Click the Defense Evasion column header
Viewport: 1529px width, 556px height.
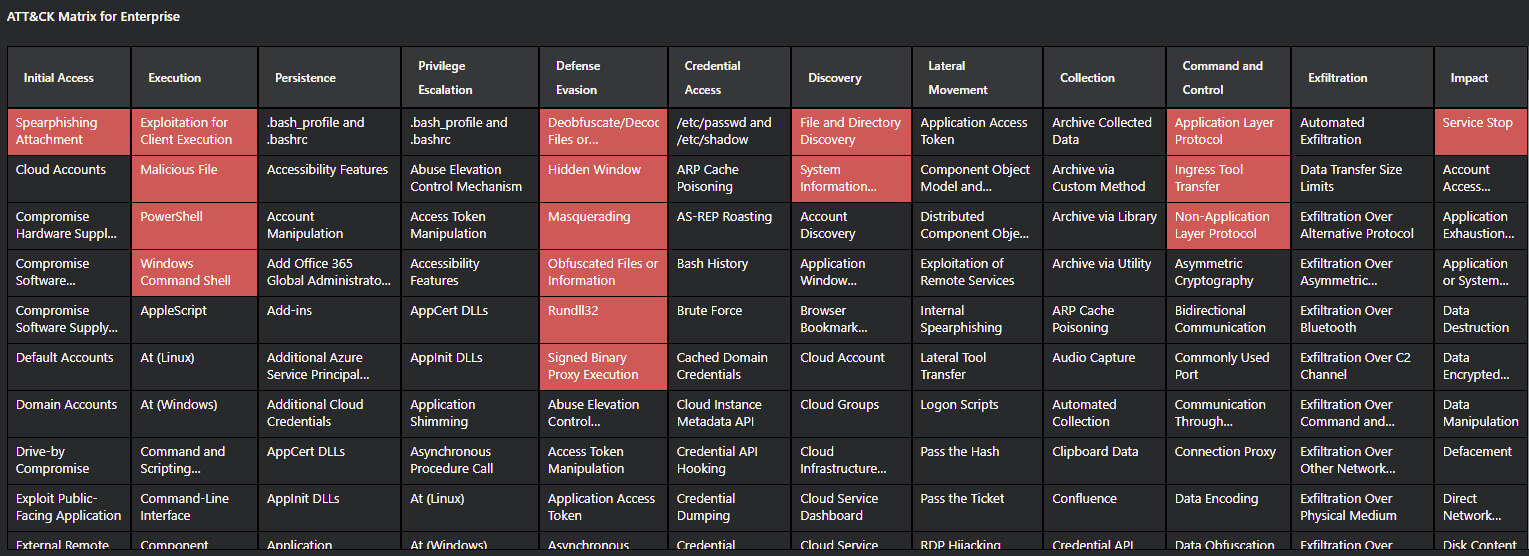pos(604,78)
